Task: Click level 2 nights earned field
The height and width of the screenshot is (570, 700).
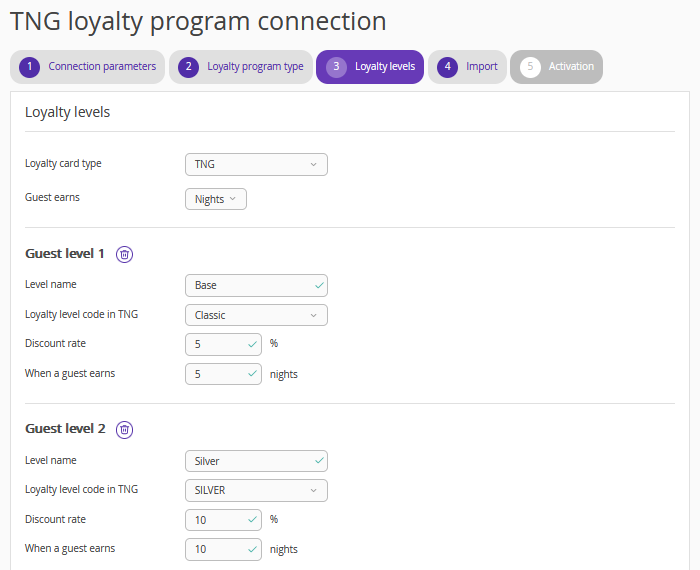Action: (220, 549)
